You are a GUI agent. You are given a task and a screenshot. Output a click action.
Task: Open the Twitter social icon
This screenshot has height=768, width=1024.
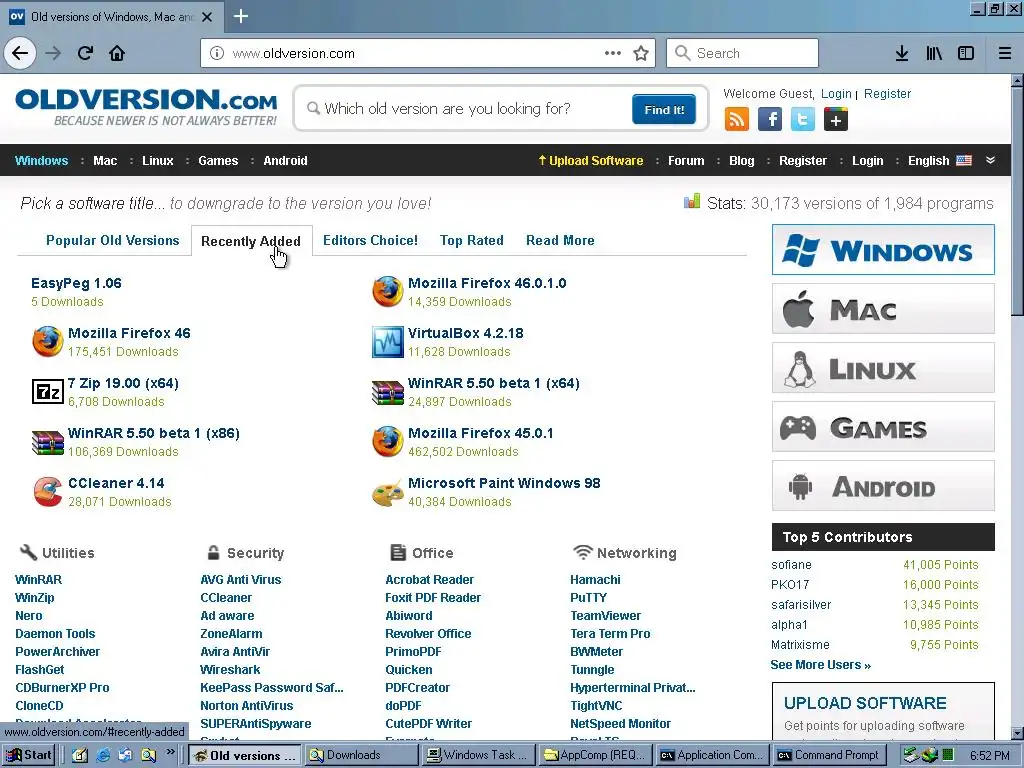803,120
